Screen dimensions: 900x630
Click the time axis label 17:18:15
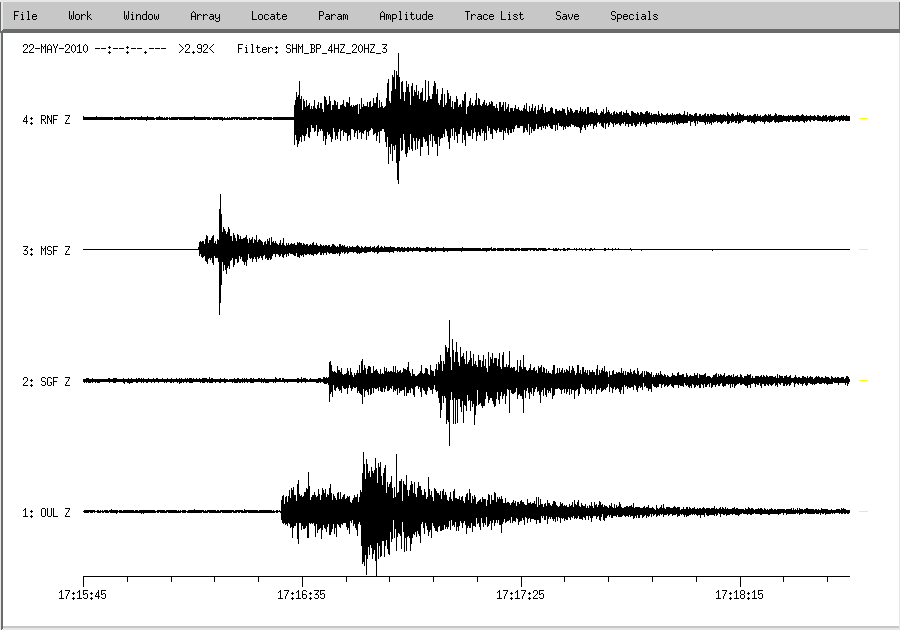[739, 594]
